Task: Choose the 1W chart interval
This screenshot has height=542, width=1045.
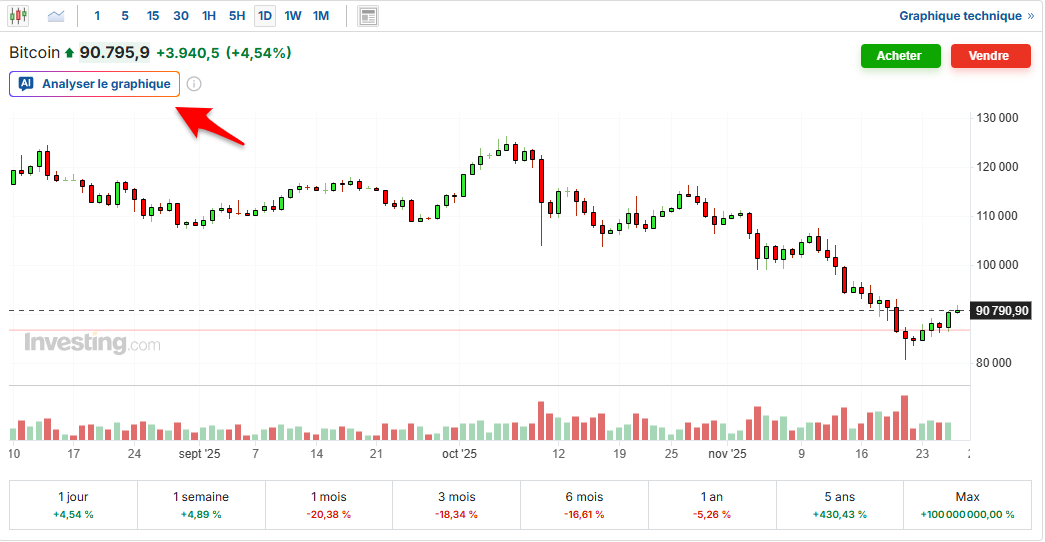Action: (x=292, y=16)
